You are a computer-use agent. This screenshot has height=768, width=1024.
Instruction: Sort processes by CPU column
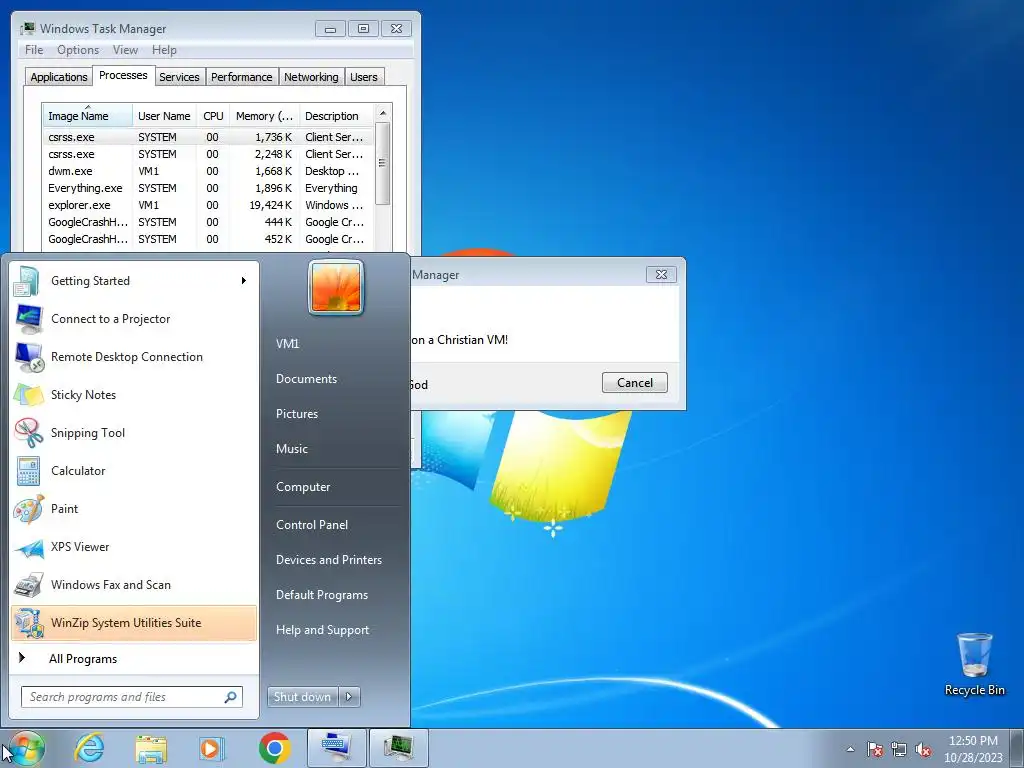click(x=213, y=116)
